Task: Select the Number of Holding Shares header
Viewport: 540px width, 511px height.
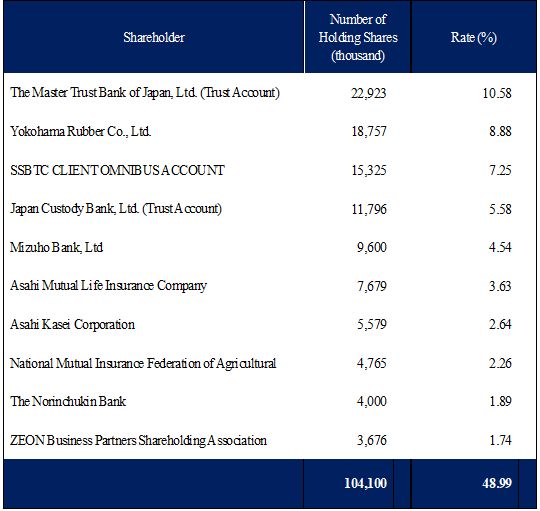Action: click(x=358, y=37)
